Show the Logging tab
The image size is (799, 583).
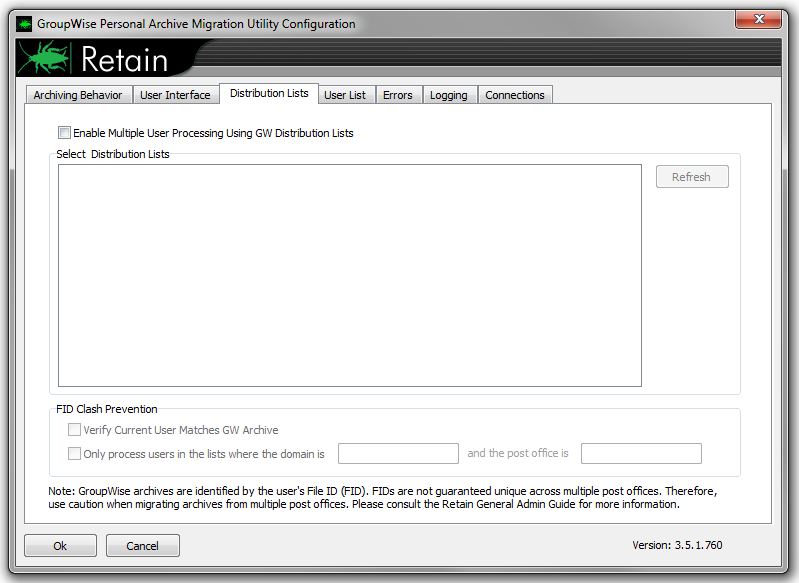click(x=448, y=95)
